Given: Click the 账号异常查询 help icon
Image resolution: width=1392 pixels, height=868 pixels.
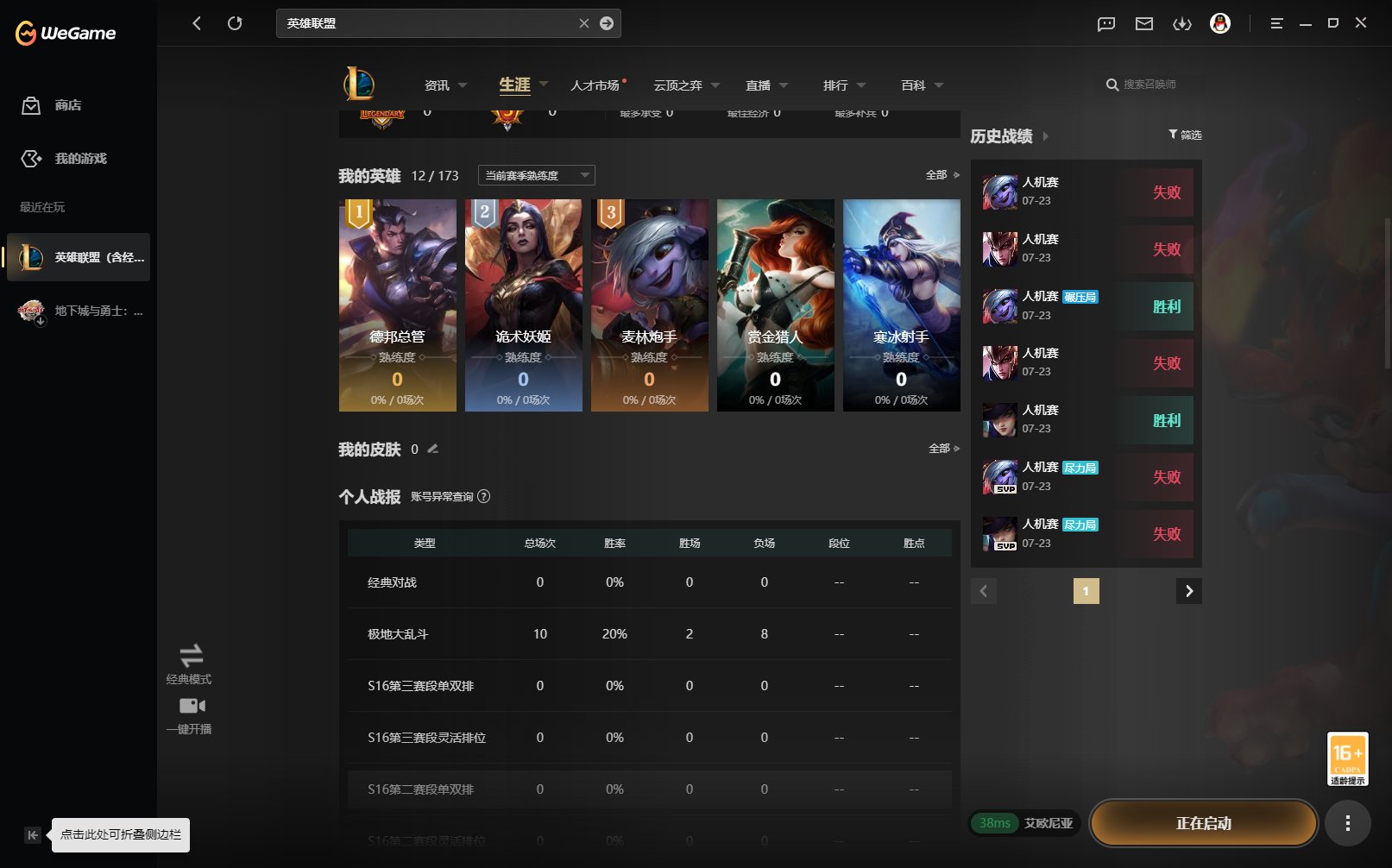Looking at the screenshot, I should (x=484, y=496).
